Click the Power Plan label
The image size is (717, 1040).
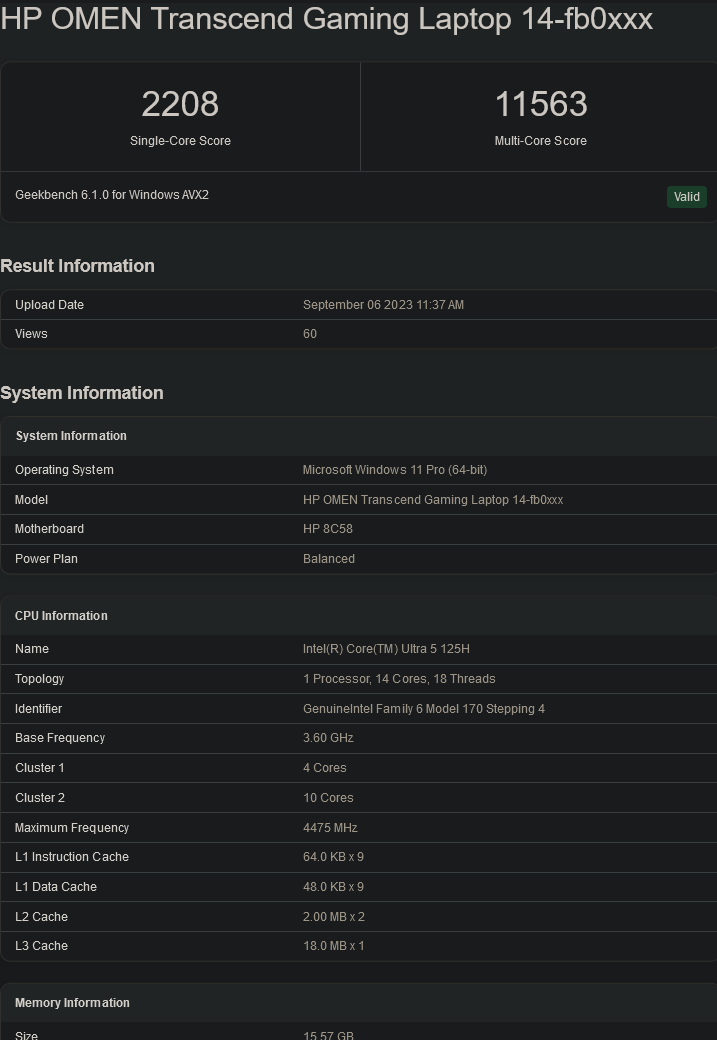click(46, 558)
